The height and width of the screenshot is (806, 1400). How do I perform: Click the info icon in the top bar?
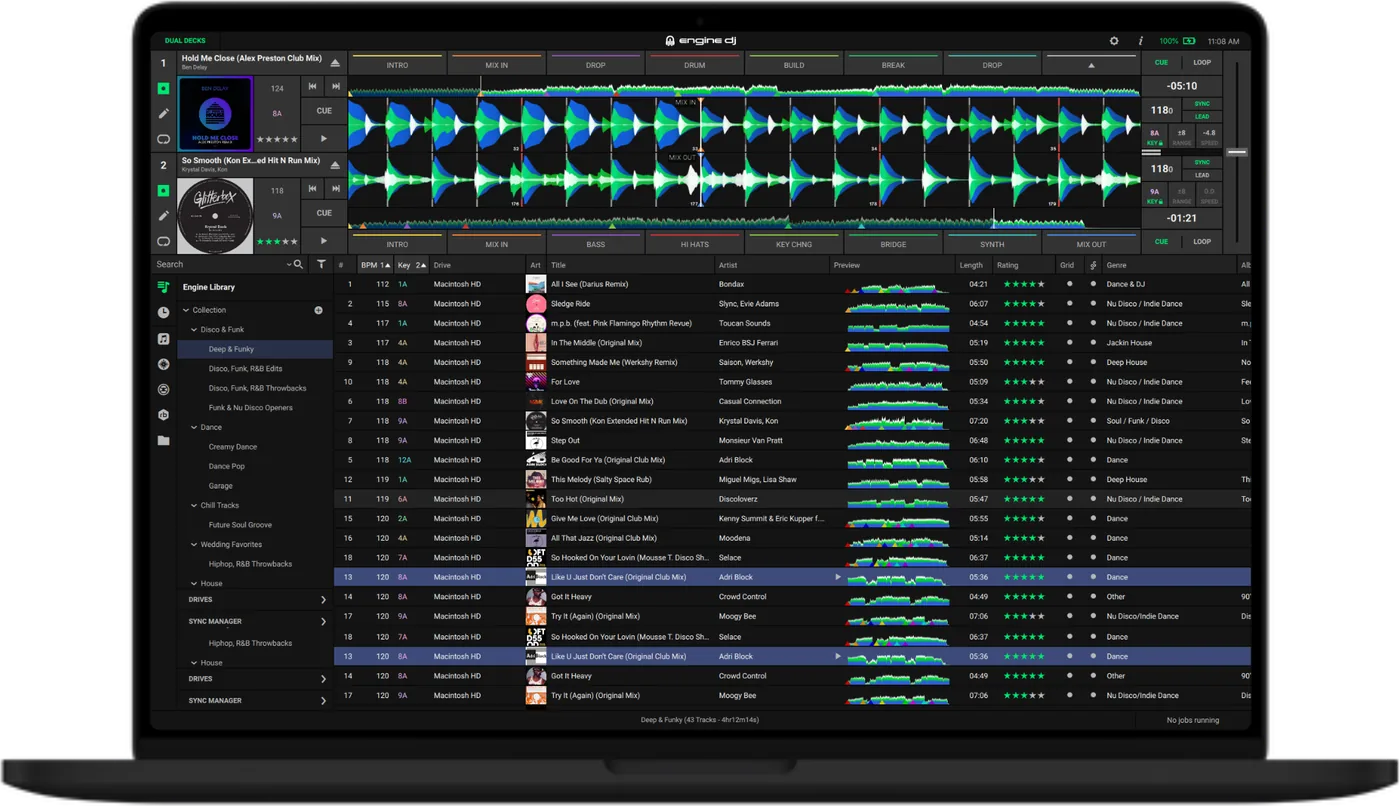tap(1141, 41)
